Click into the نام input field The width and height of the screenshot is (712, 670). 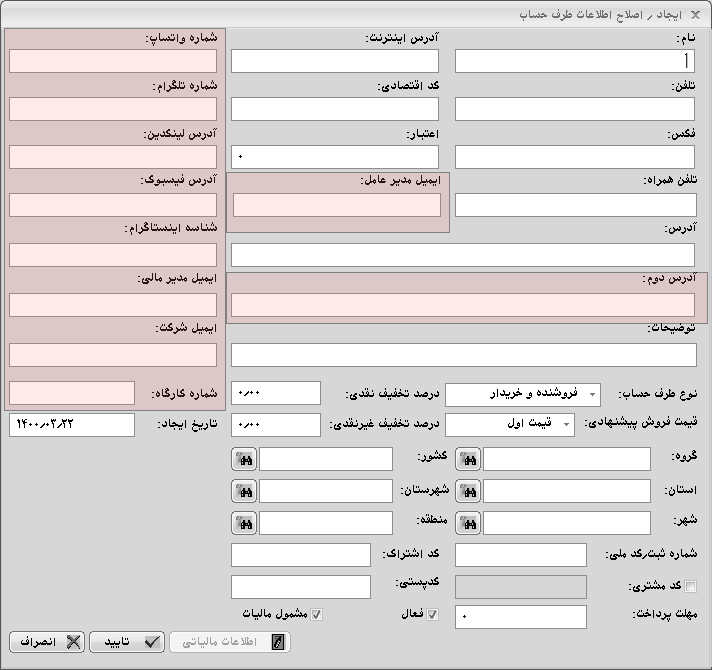click(575, 62)
